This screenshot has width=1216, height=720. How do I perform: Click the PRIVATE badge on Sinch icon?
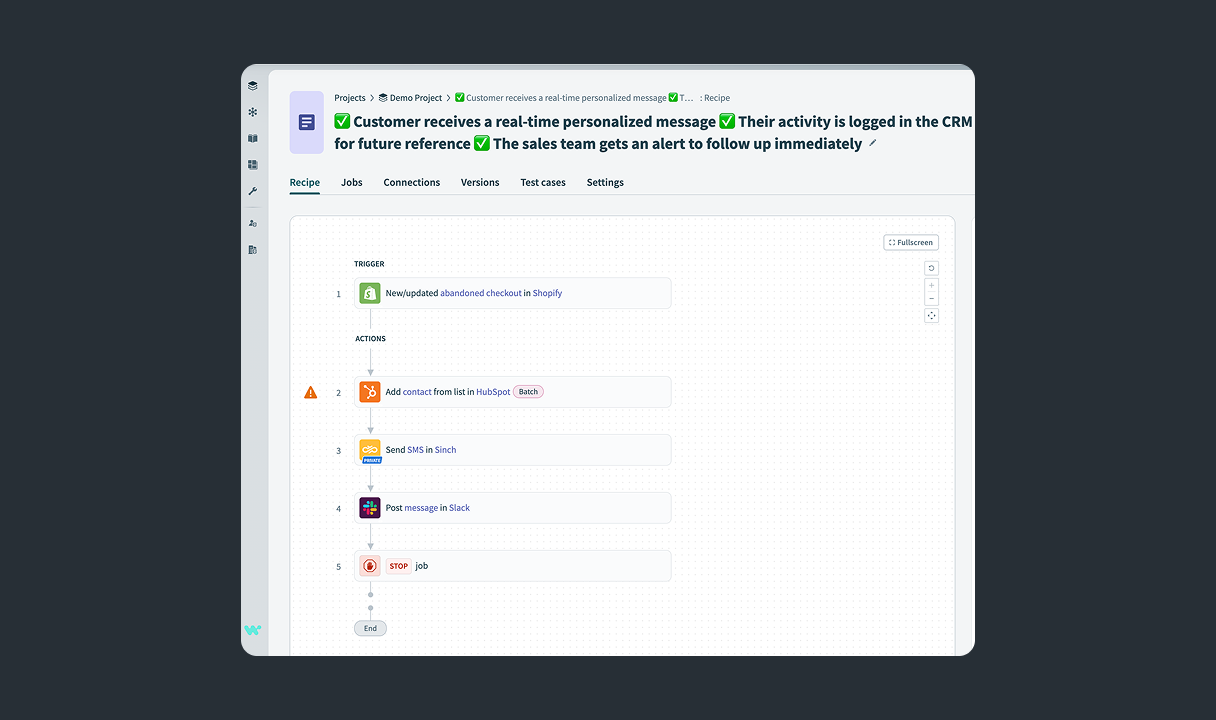tap(372, 460)
